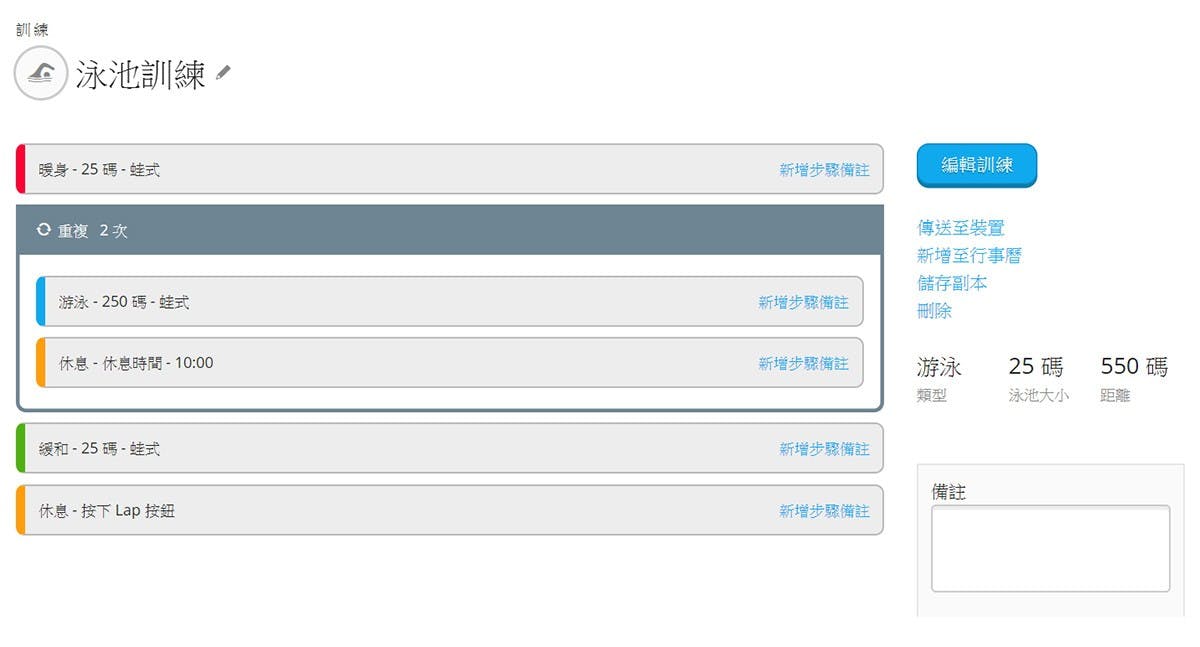The height and width of the screenshot is (647, 1200).
Task: Click 儲存副本 to save a copy
Action: point(952,283)
